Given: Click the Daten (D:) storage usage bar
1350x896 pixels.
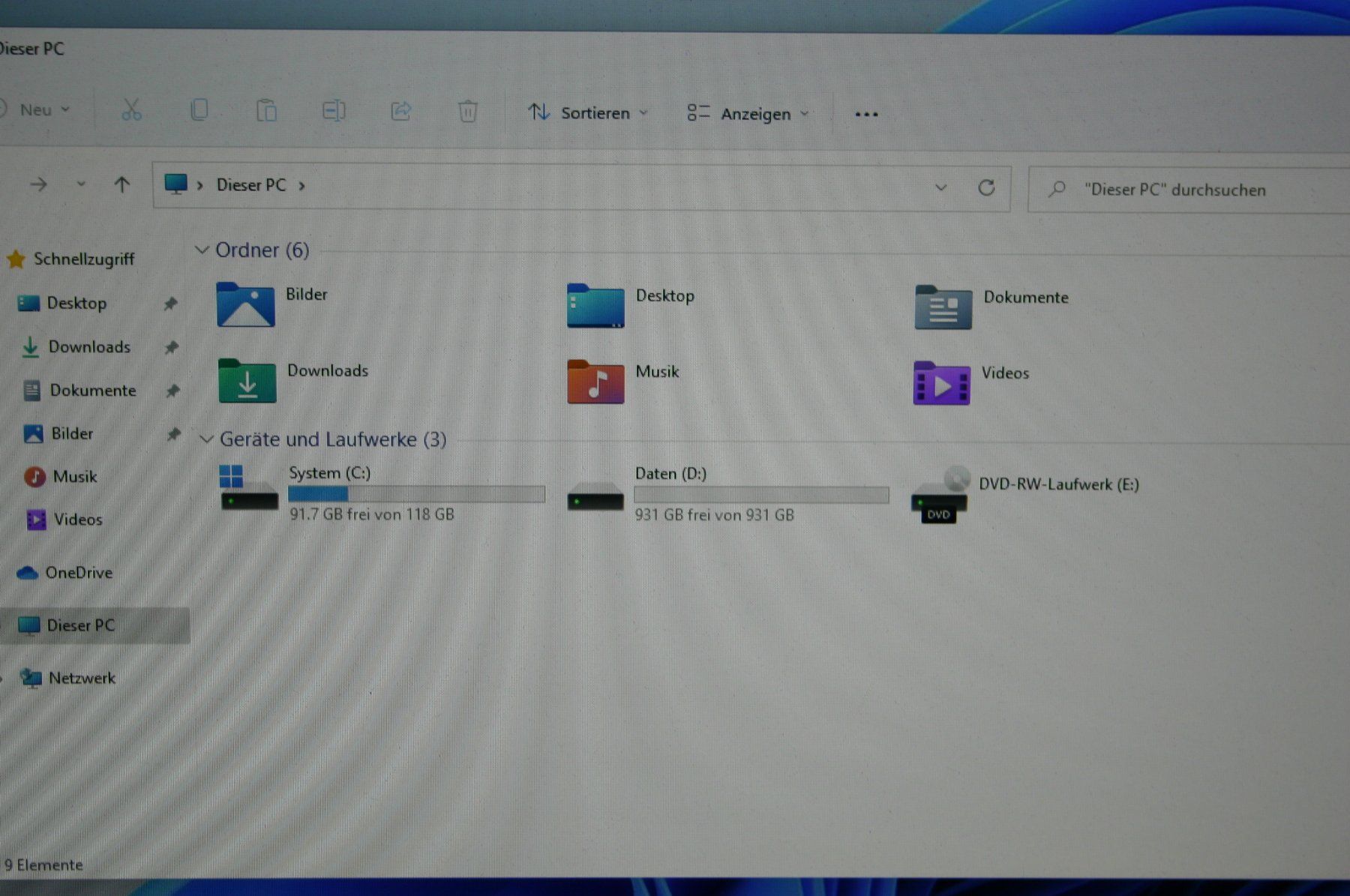Looking at the screenshot, I should [761, 495].
